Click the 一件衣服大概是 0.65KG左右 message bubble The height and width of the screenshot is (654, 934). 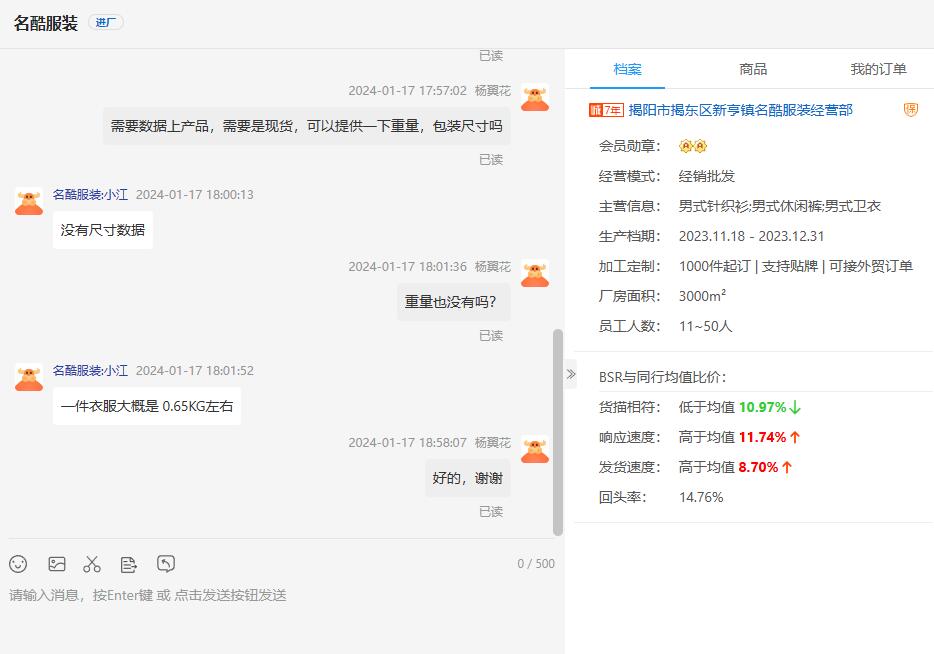pos(147,407)
